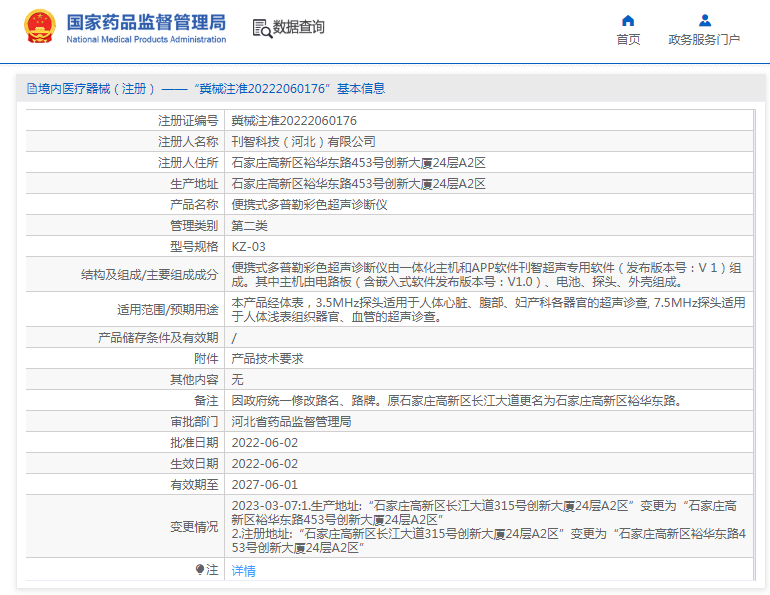This screenshot has width=770, height=595.
Task: Click the 变更情况 change details text
Action: tap(489, 527)
